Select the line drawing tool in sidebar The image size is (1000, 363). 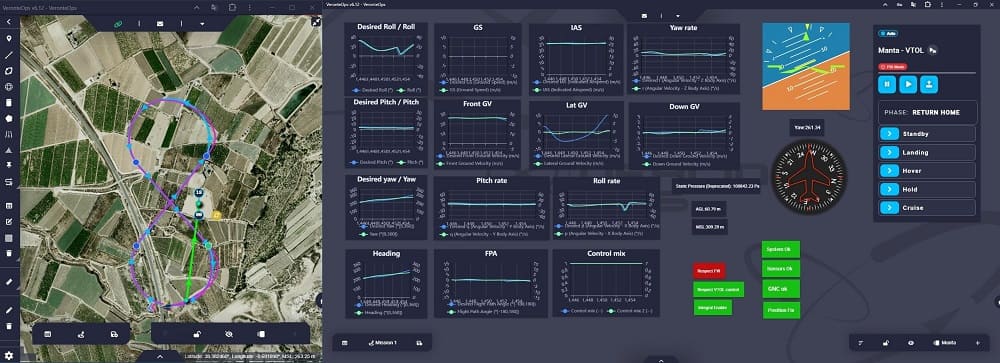pos(9,55)
